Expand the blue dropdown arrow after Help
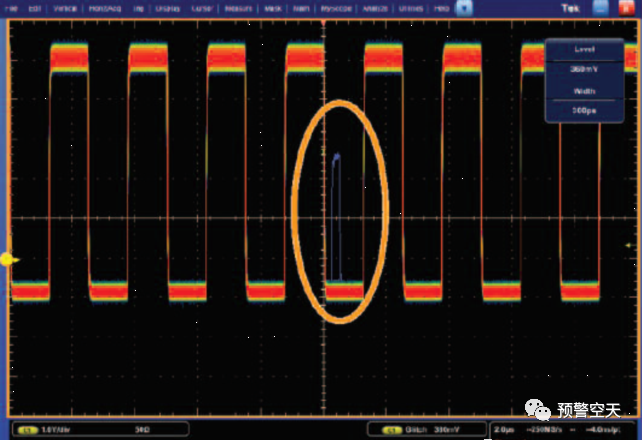The image size is (642, 440). (464, 8)
